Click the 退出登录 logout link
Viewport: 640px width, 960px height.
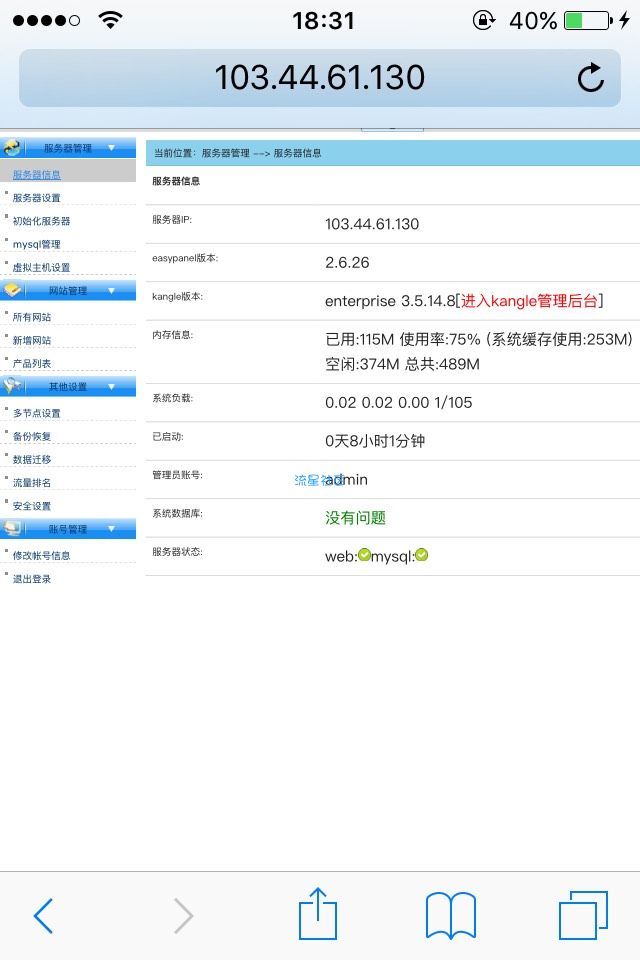[x=32, y=579]
